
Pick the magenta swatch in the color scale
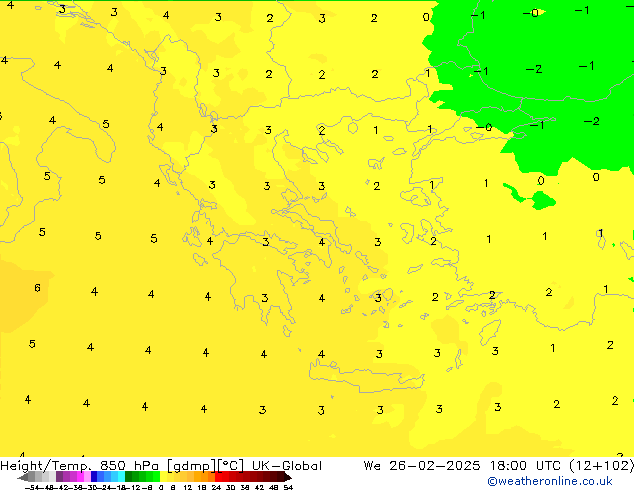click(x=80, y=477)
